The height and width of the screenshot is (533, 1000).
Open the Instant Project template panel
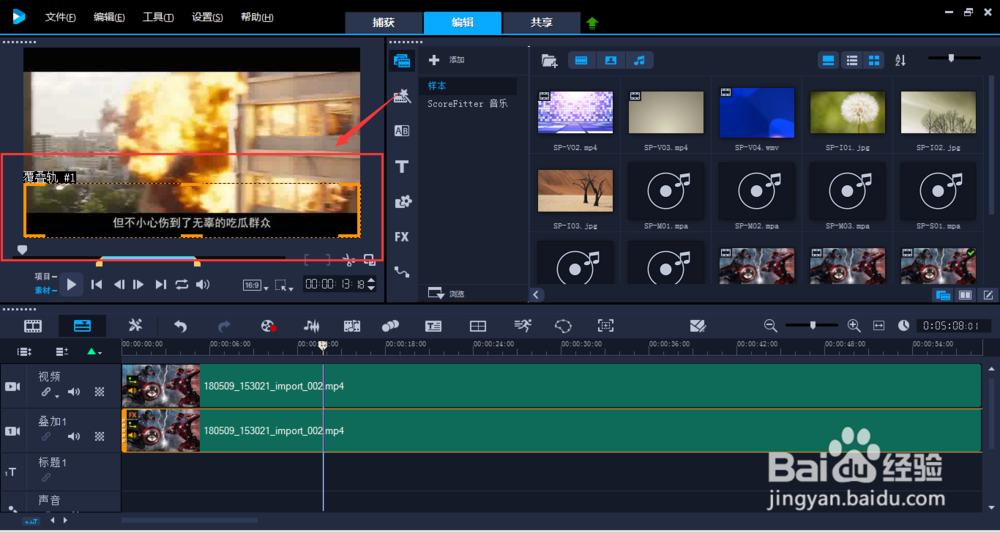402,96
